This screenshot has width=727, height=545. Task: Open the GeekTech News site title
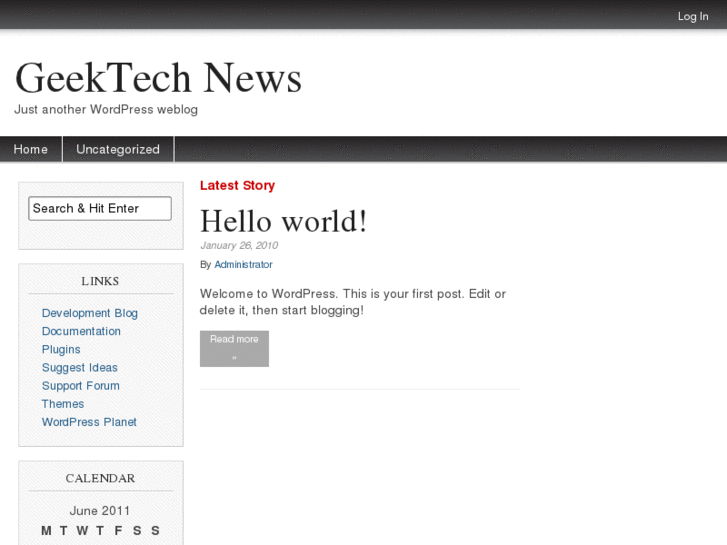pos(158,77)
